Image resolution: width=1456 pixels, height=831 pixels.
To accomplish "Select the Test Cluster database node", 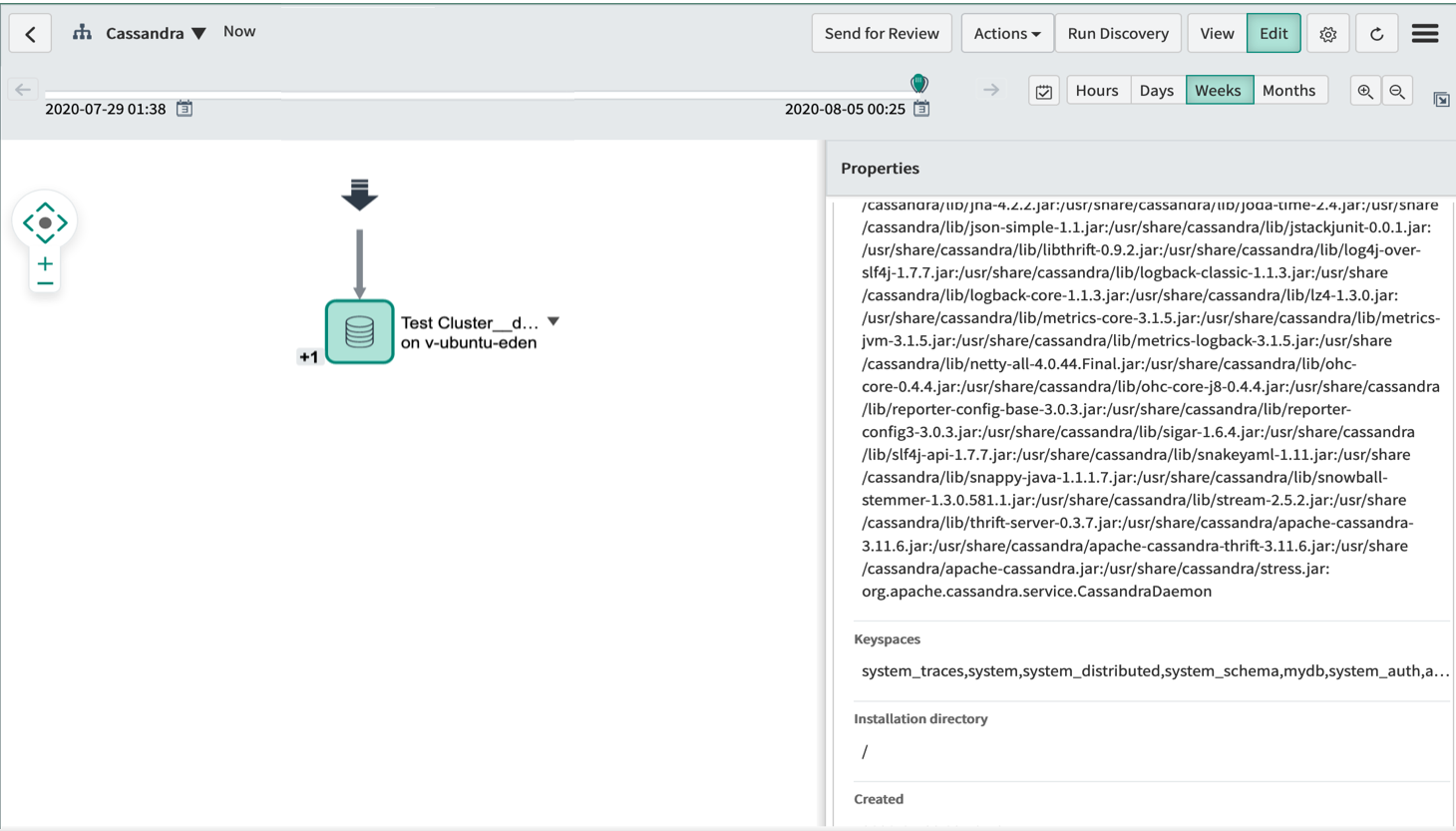I will [x=359, y=332].
